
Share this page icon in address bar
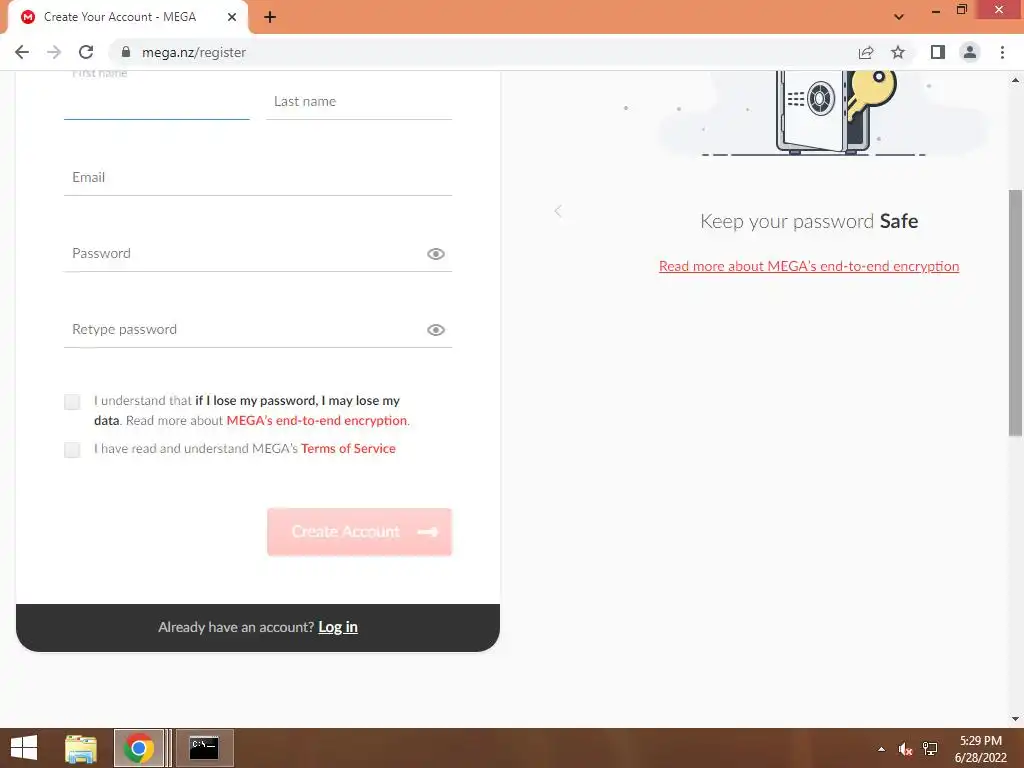coord(866,52)
